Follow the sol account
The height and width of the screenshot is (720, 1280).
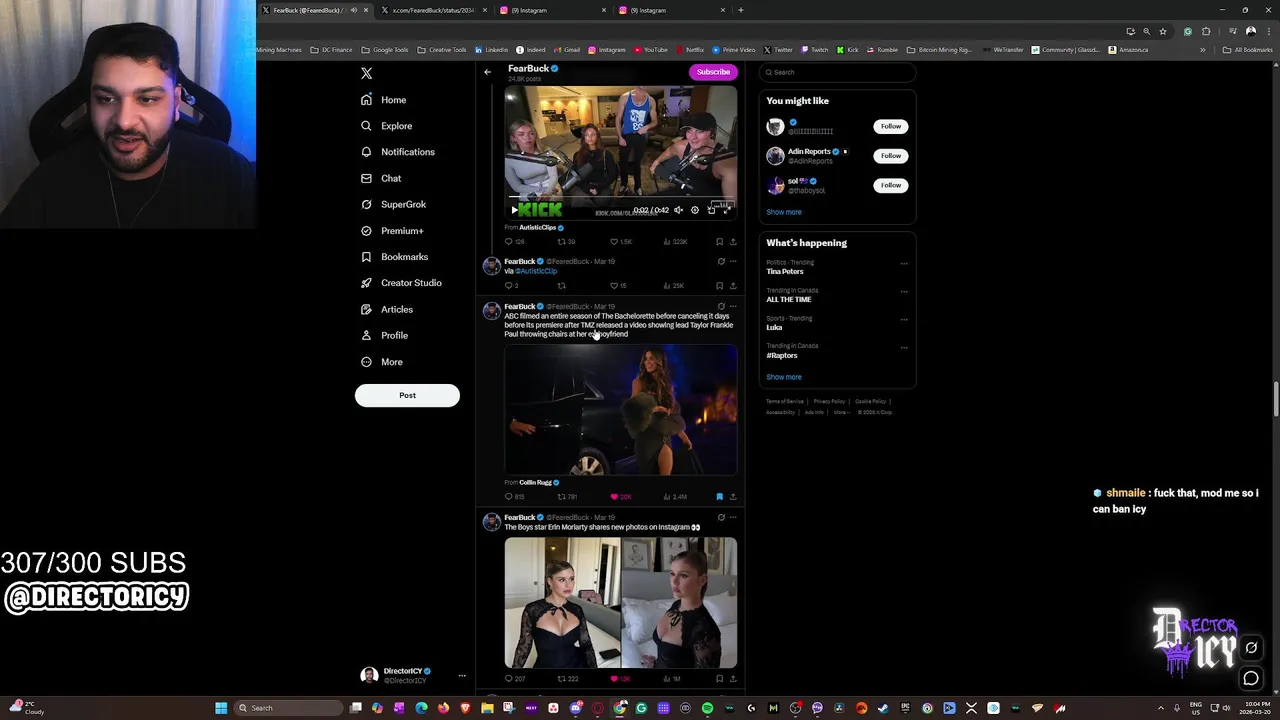[891, 185]
